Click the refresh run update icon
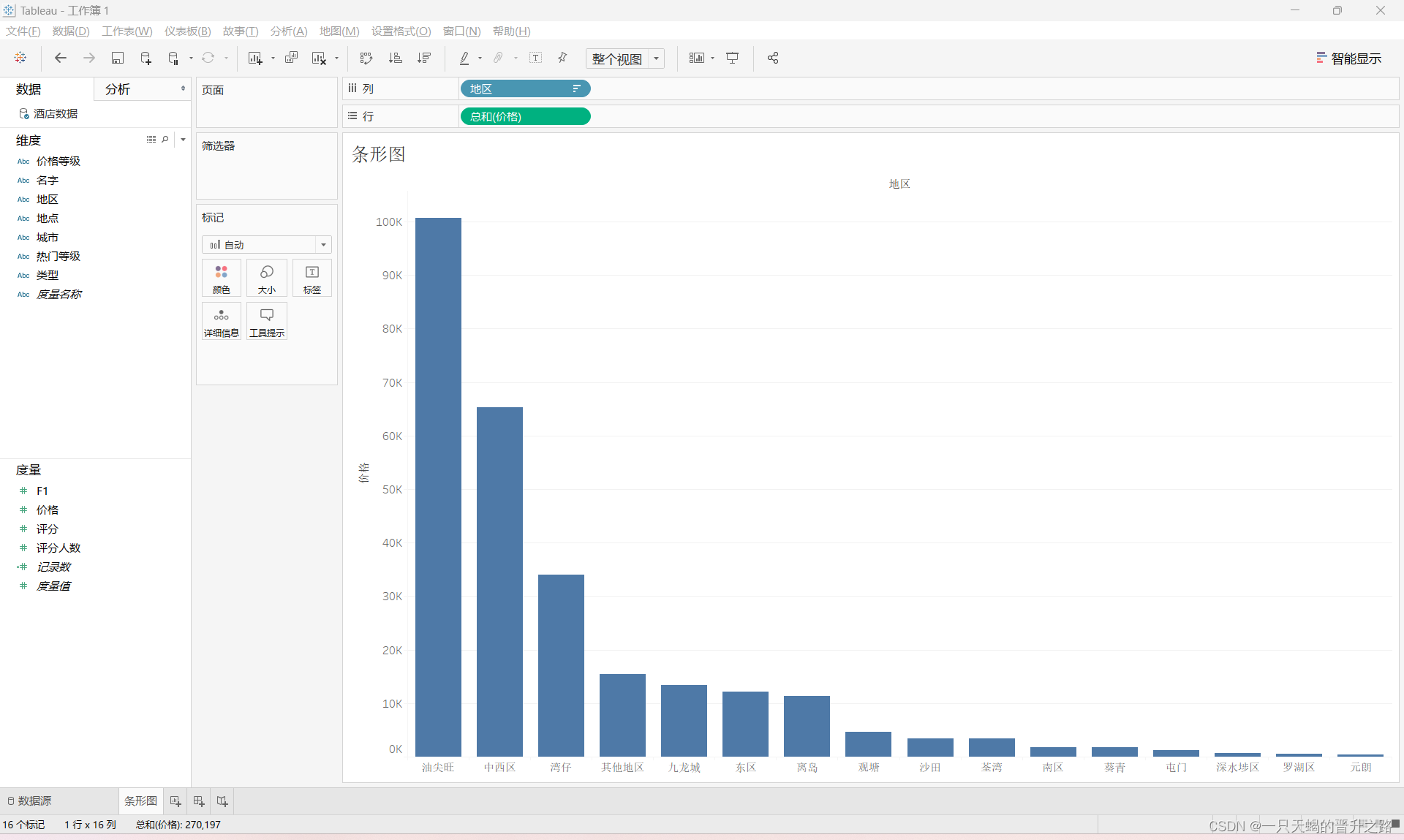This screenshot has height=840, width=1404. pos(208,58)
